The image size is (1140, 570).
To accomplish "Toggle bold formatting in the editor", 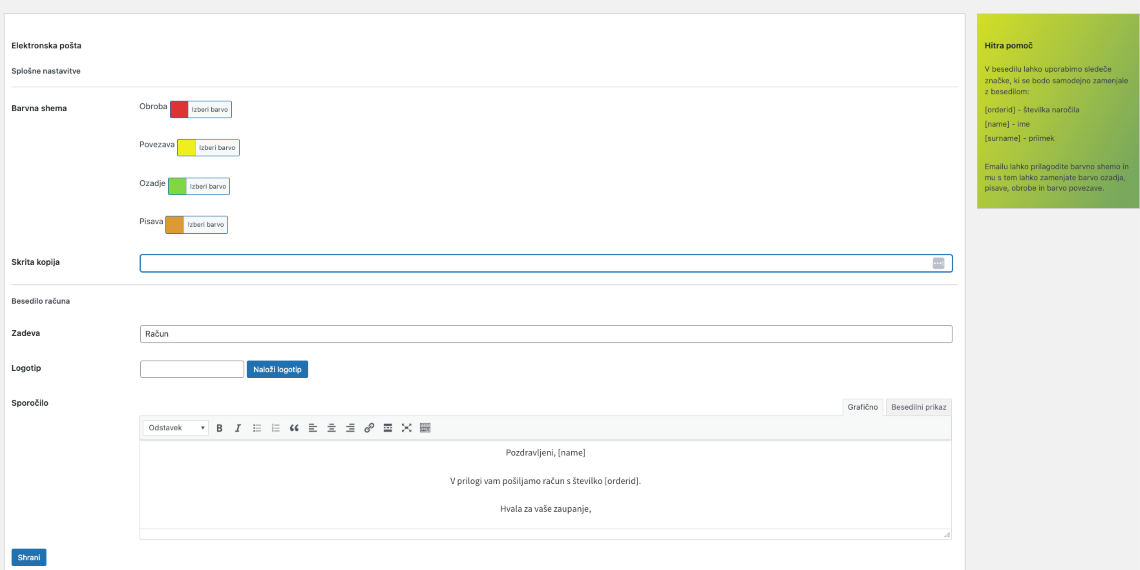I will [x=219, y=428].
